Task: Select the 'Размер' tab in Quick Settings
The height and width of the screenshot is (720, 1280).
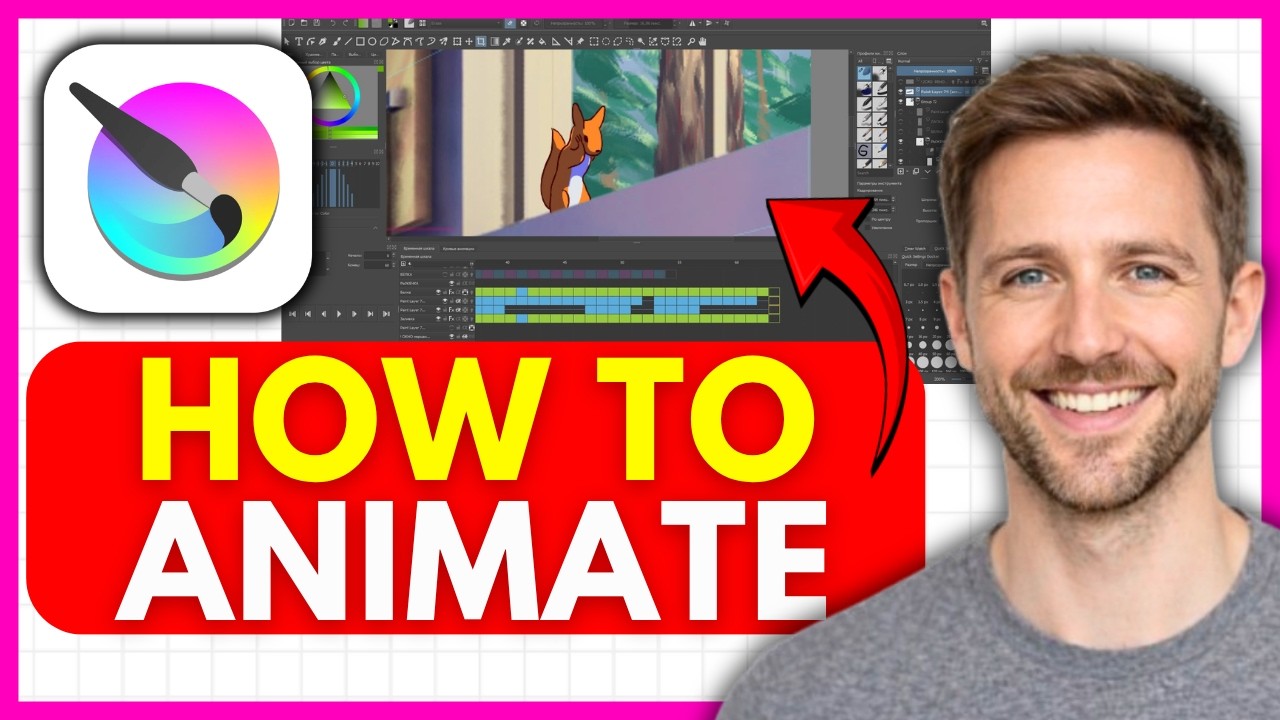Action: [911, 265]
